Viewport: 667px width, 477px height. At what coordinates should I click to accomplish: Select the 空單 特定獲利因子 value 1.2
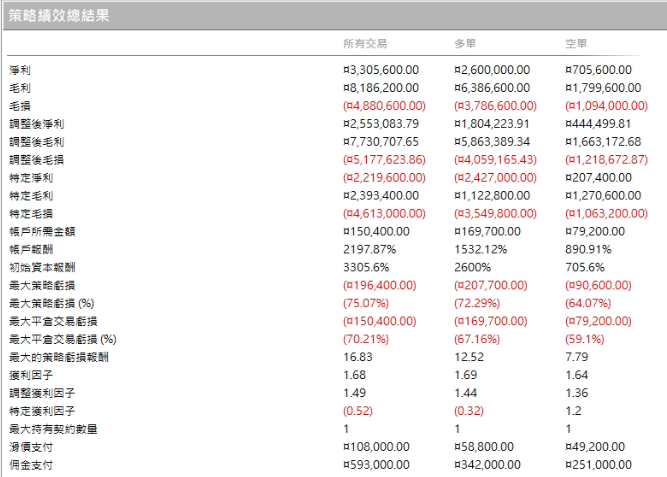573,411
